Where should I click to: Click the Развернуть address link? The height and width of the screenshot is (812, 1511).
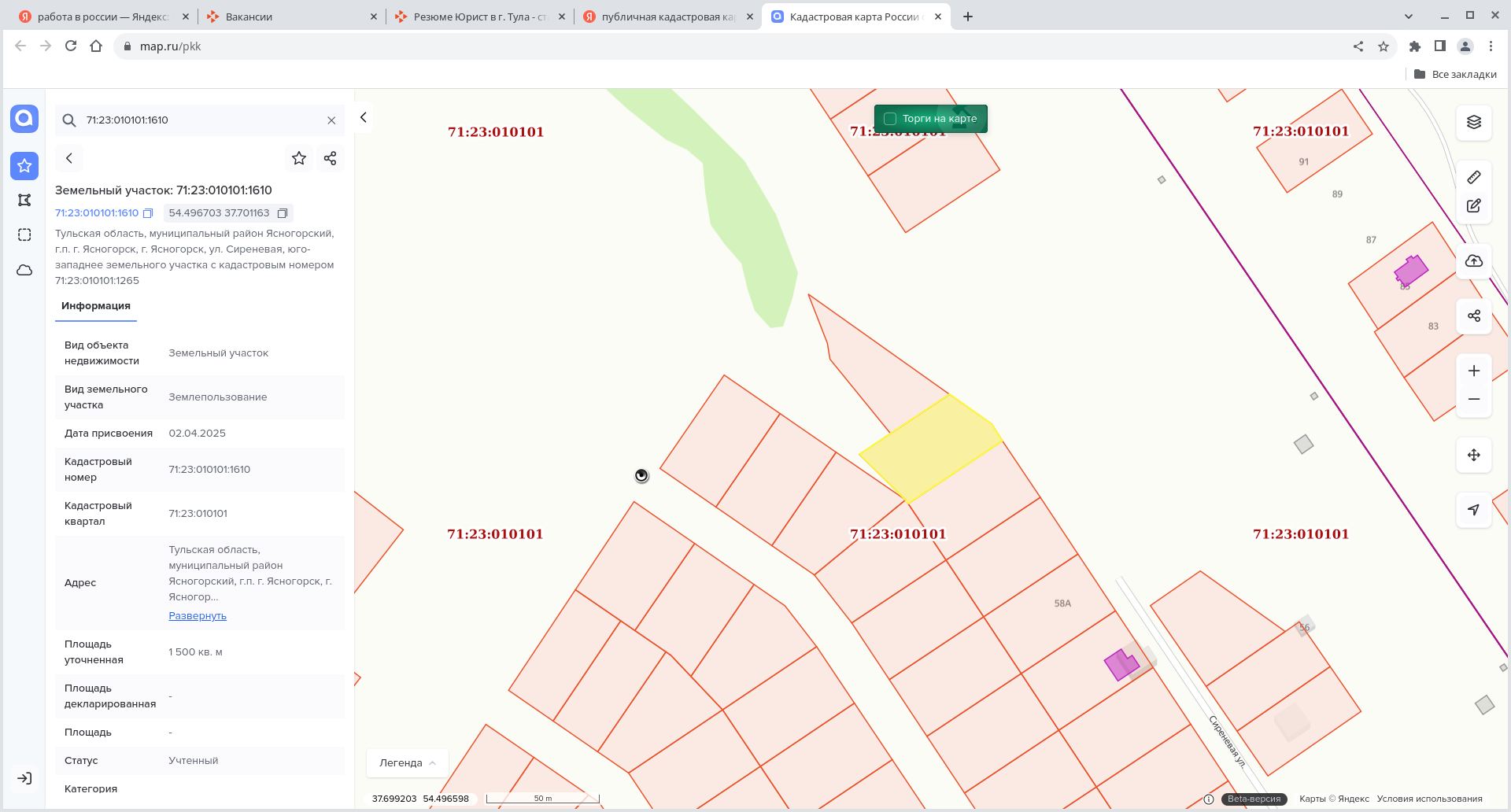198,616
